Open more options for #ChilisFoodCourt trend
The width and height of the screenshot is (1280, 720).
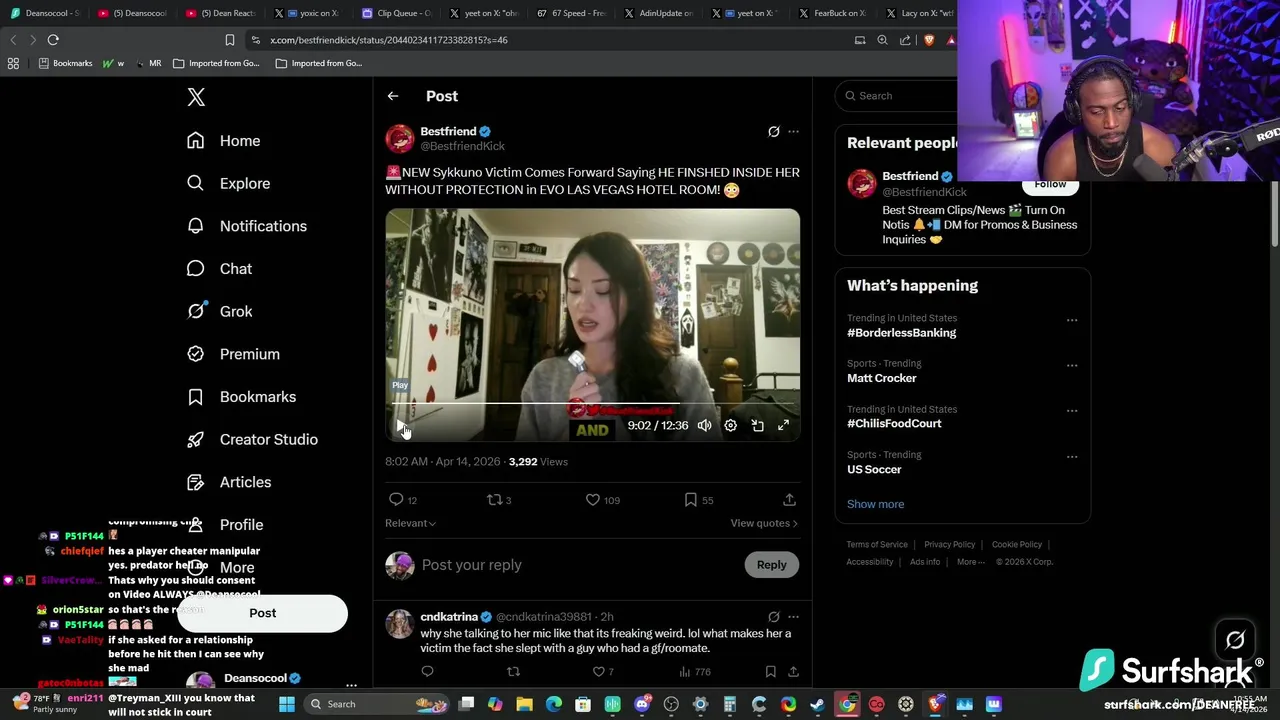(x=1072, y=411)
